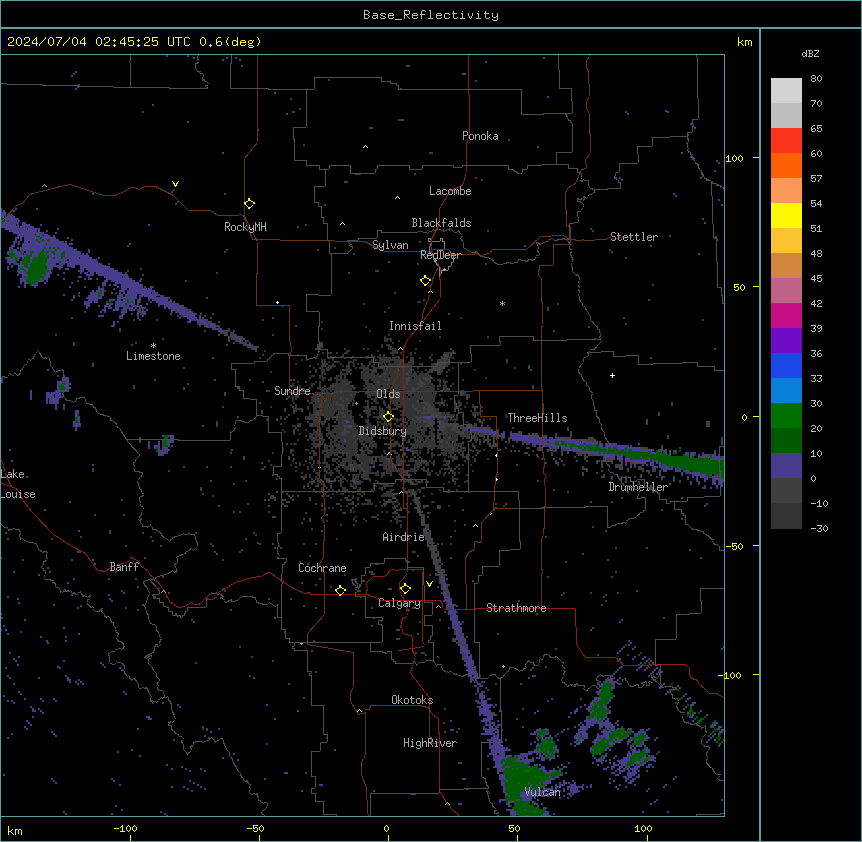
Task: Click the Sylvan label on the map
Action: tap(390, 245)
